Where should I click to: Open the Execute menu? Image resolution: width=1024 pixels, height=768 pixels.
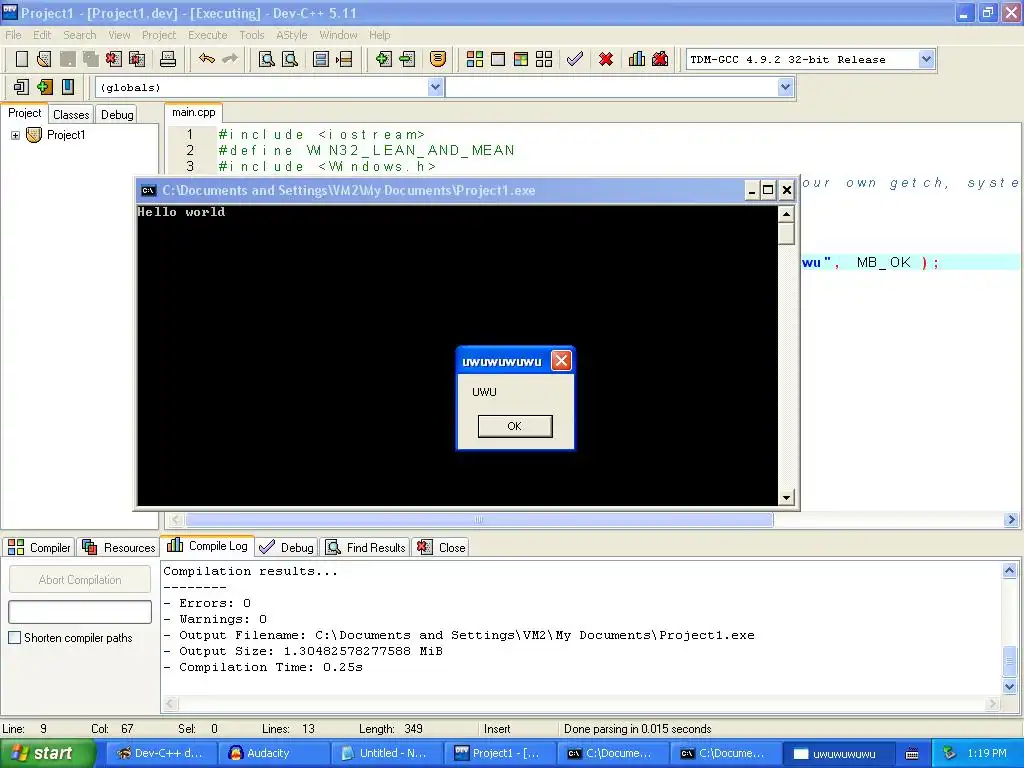coord(208,35)
